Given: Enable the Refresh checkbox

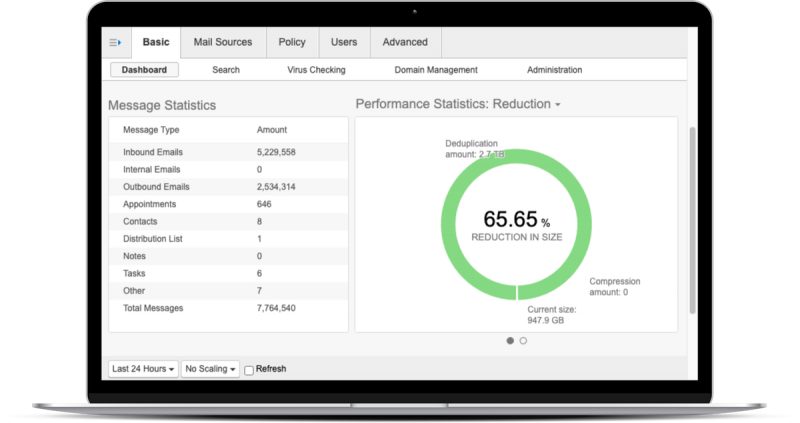Looking at the screenshot, I should [x=249, y=370].
